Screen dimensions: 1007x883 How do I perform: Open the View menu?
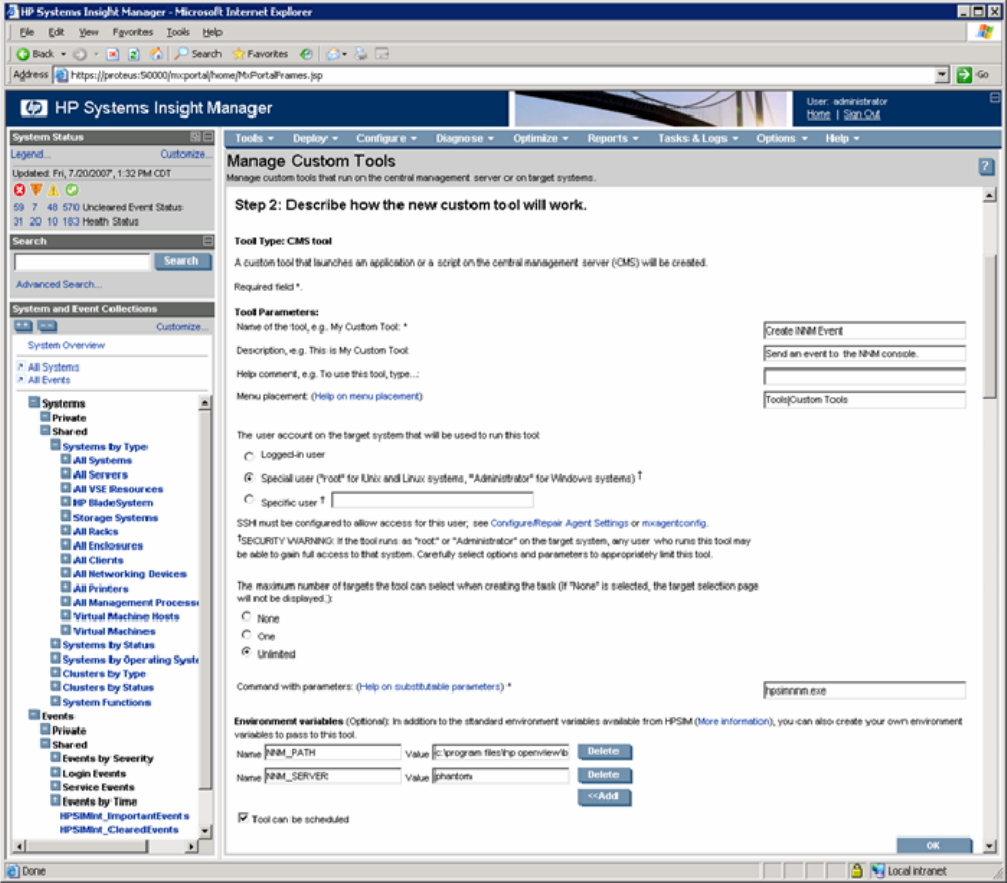[88, 32]
